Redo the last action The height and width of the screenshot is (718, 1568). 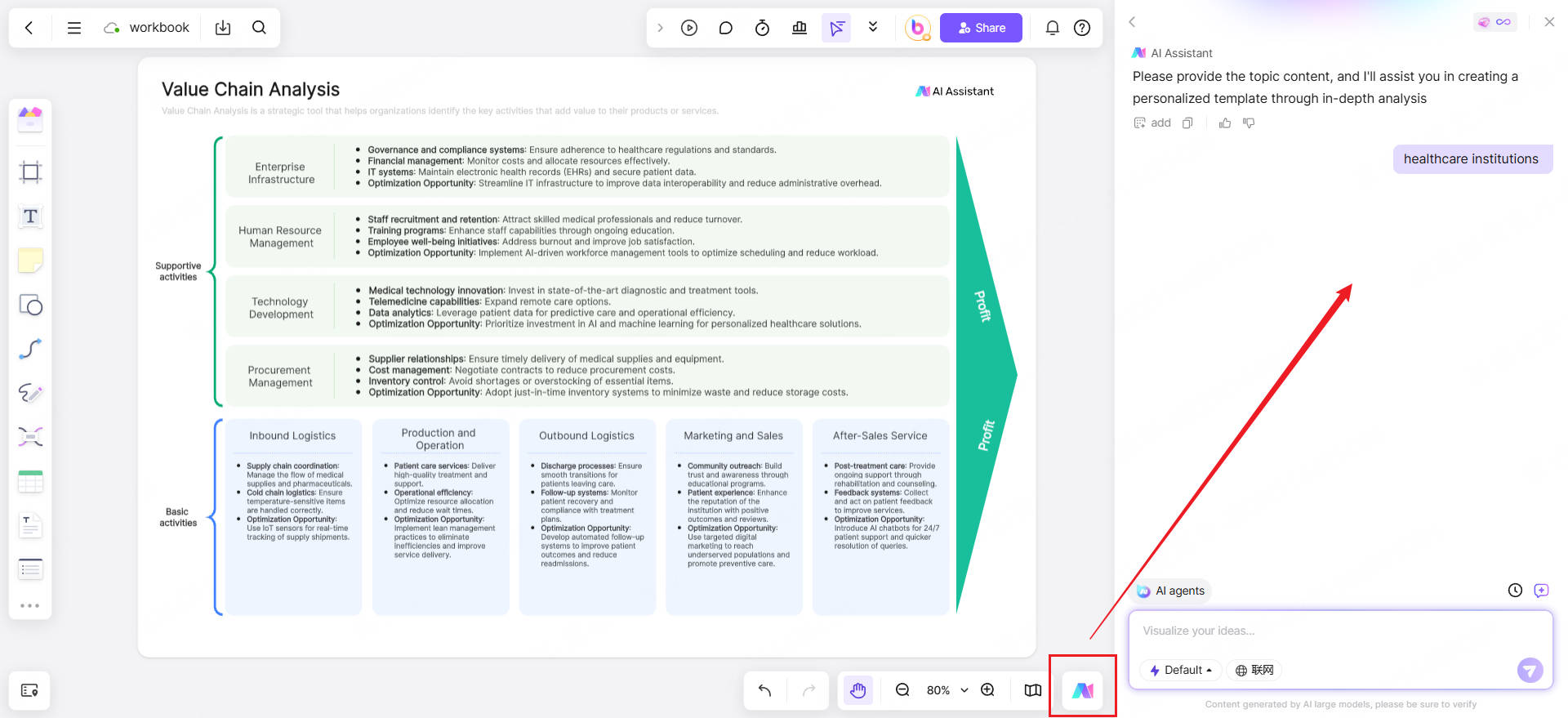tap(808, 690)
